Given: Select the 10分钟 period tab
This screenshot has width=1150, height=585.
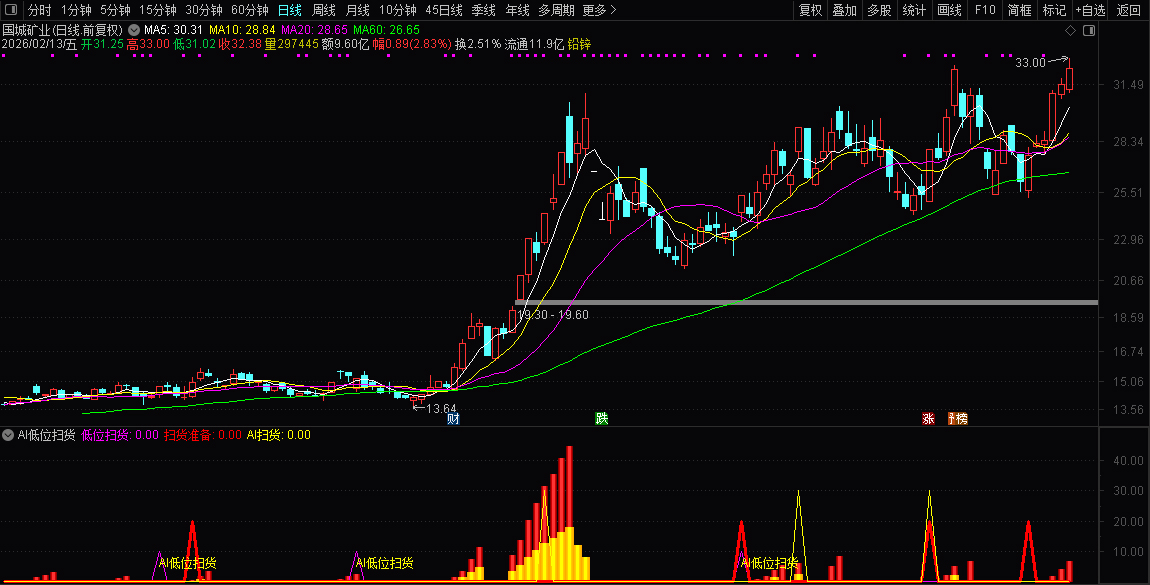Looking at the screenshot, I should [x=398, y=10].
